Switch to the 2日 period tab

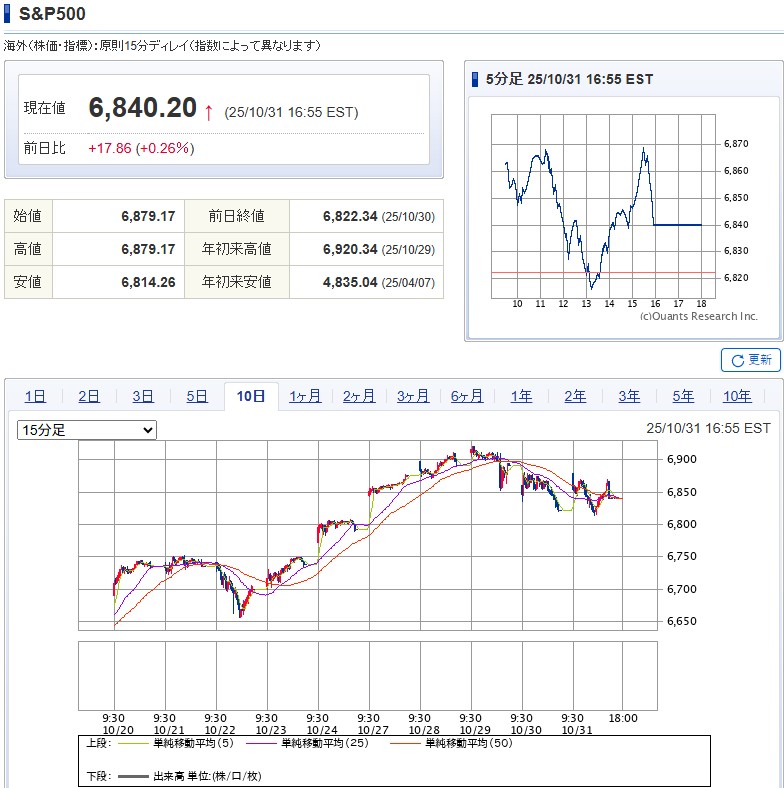(89, 396)
